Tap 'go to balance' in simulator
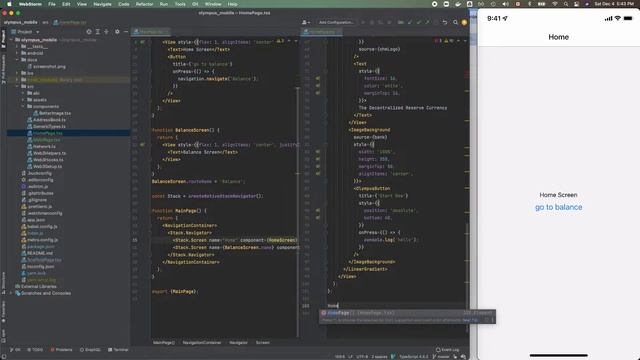 click(558, 207)
